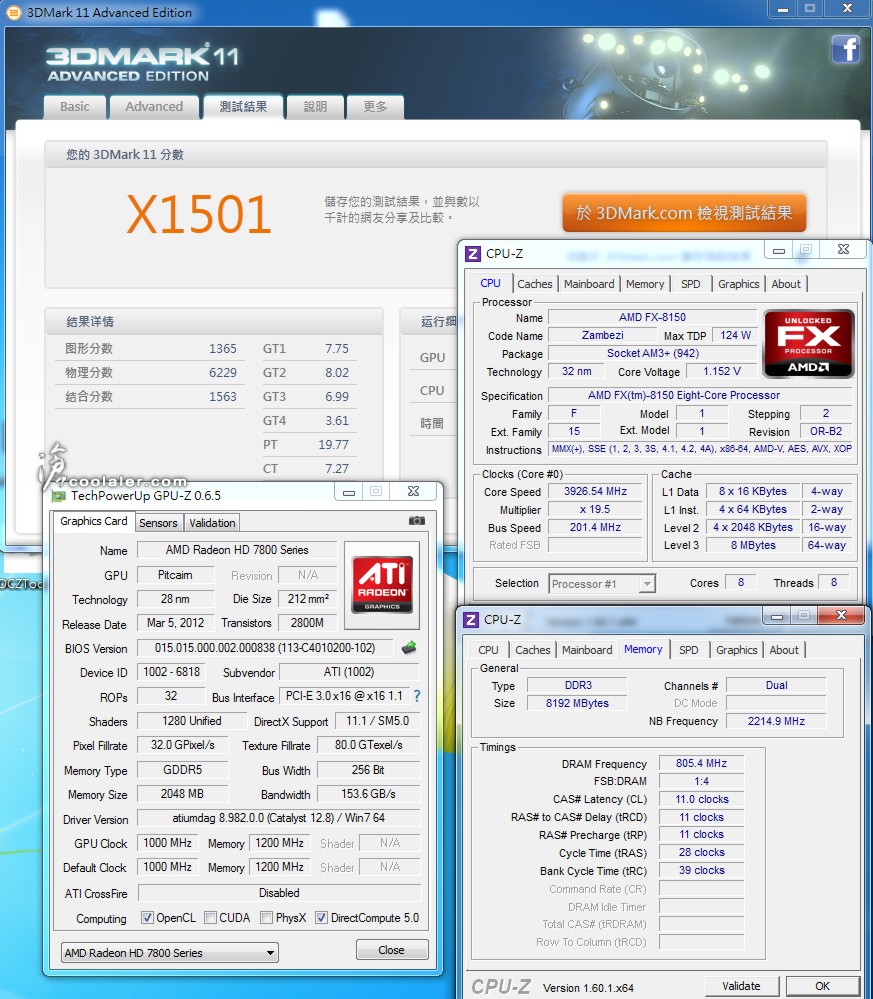Click the Bus Interface question mark
This screenshot has width=873, height=999.
pos(417,696)
